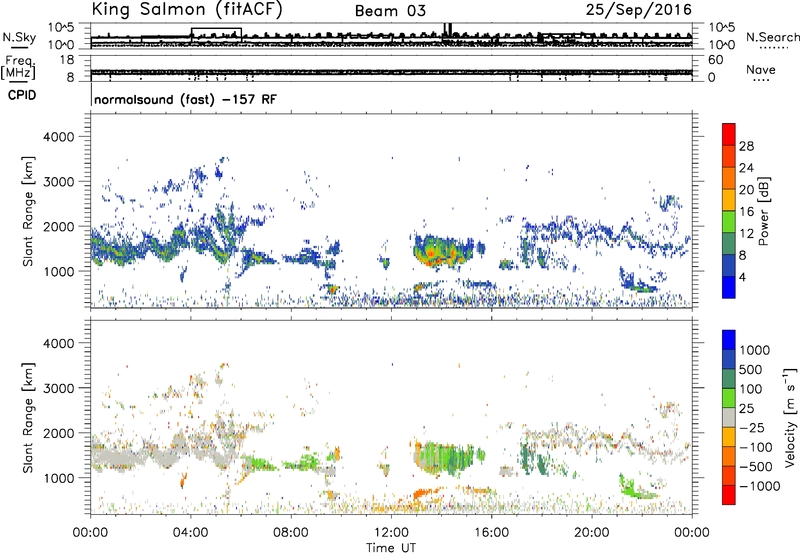The height and width of the screenshot is (554, 800).
Task: Click the left '10^5' noise axis label
Action: click(61, 27)
